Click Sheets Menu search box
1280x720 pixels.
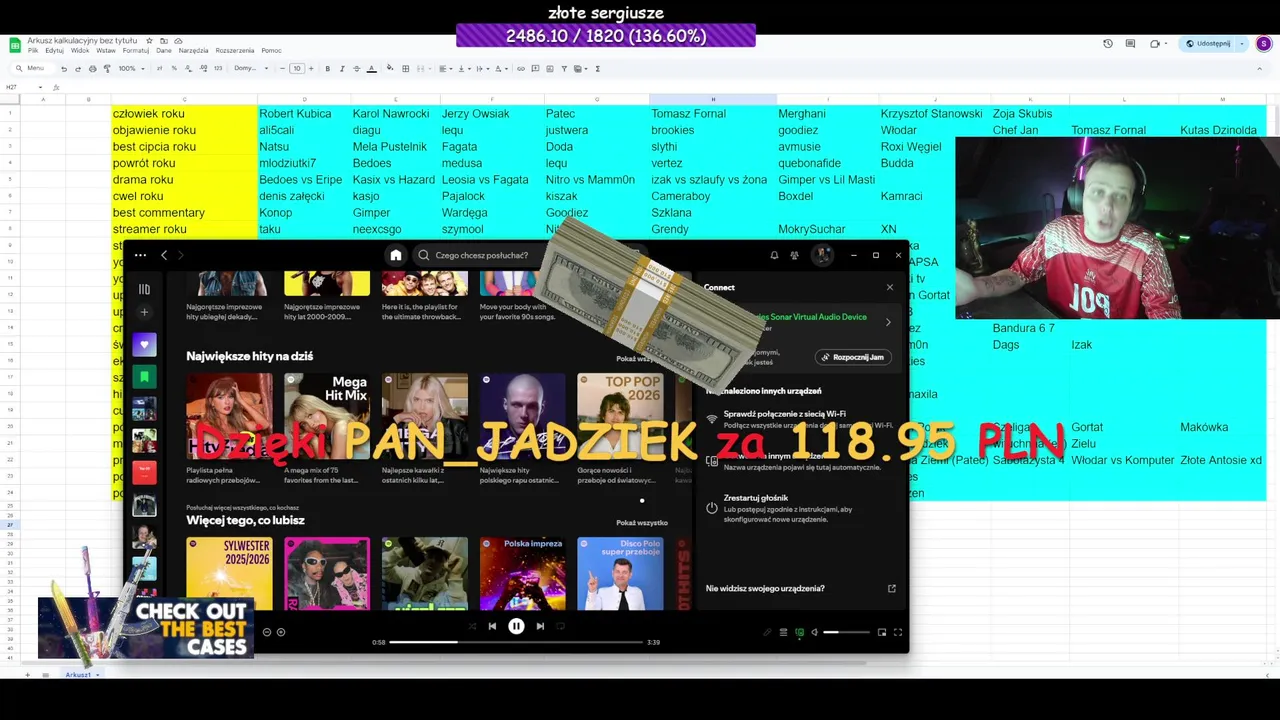(x=35, y=68)
